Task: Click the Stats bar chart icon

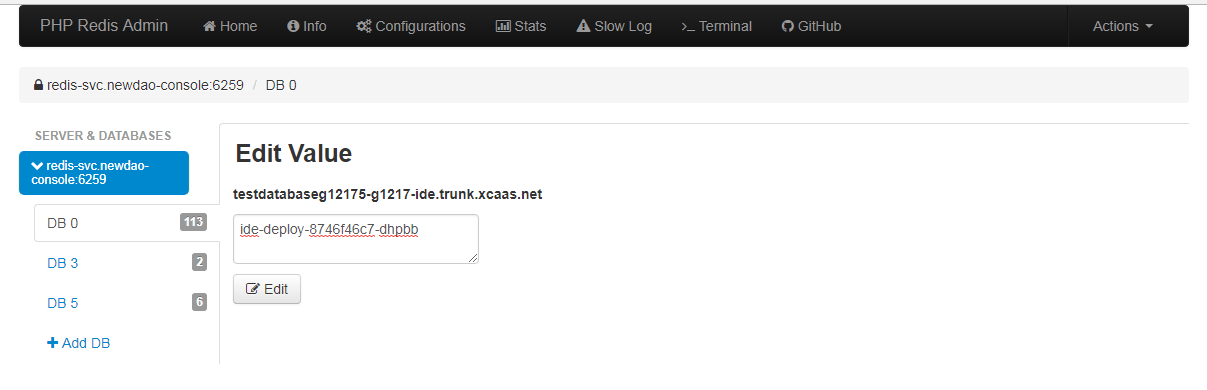Action: tap(503, 27)
